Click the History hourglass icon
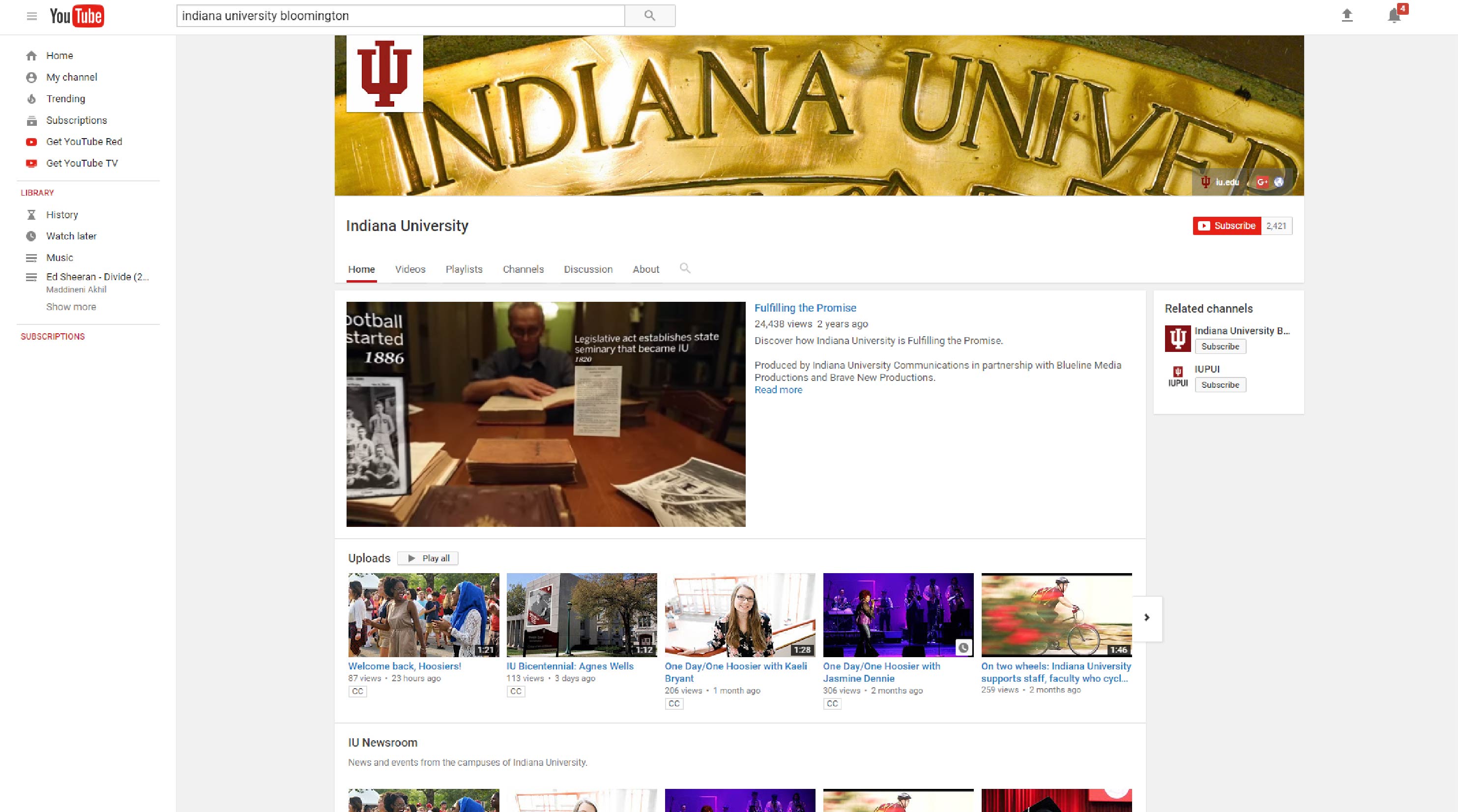1458x812 pixels. (x=31, y=214)
